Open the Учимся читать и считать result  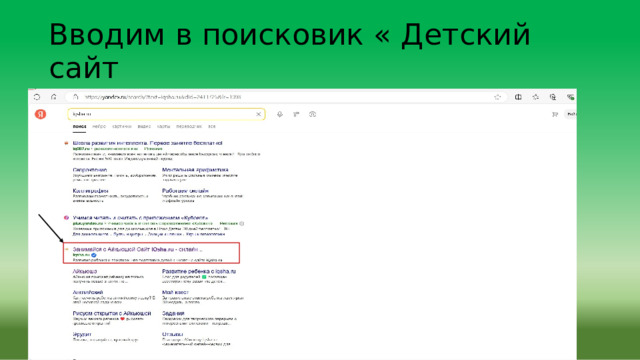140,218
